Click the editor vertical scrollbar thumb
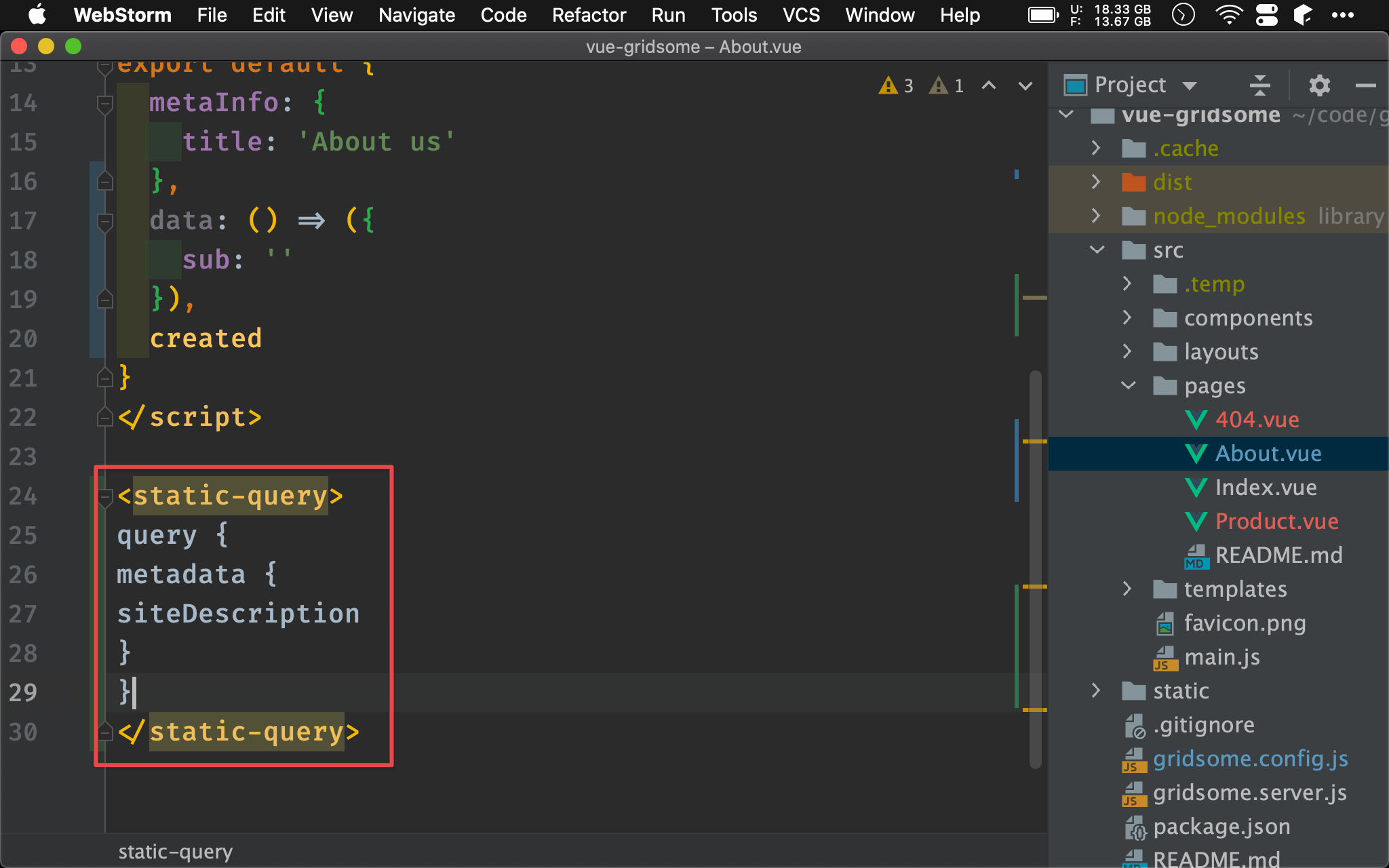Viewport: 1389px width, 868px height. (x=1035, y=568)
